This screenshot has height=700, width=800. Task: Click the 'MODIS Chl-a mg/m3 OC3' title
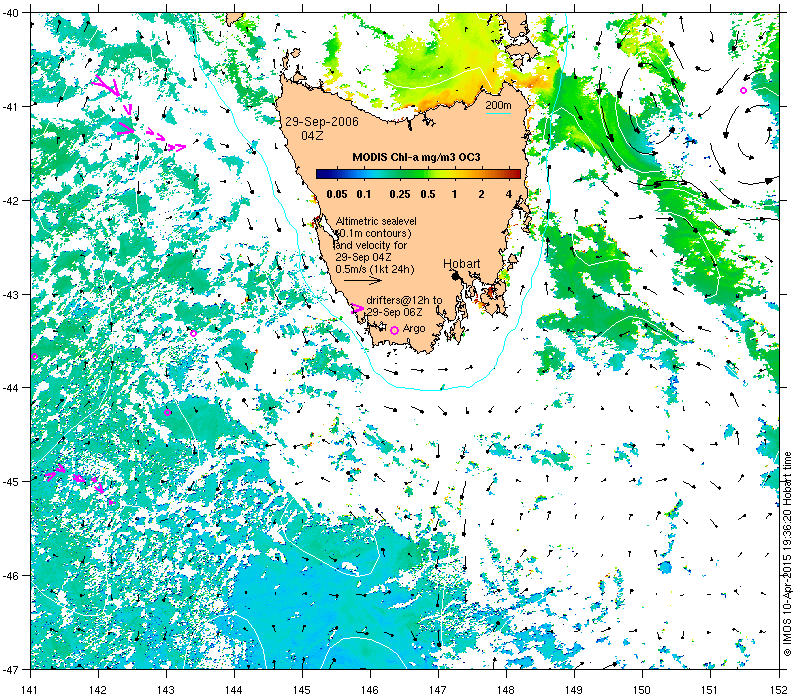[416, 157]
